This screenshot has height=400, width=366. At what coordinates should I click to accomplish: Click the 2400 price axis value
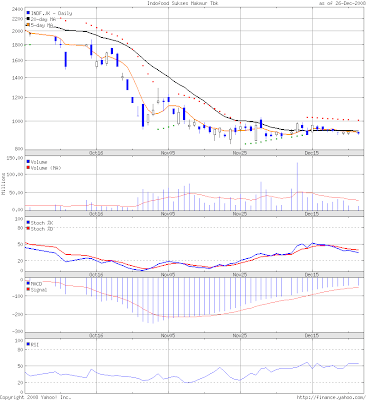pyautogui.click(x=18, y=9)
